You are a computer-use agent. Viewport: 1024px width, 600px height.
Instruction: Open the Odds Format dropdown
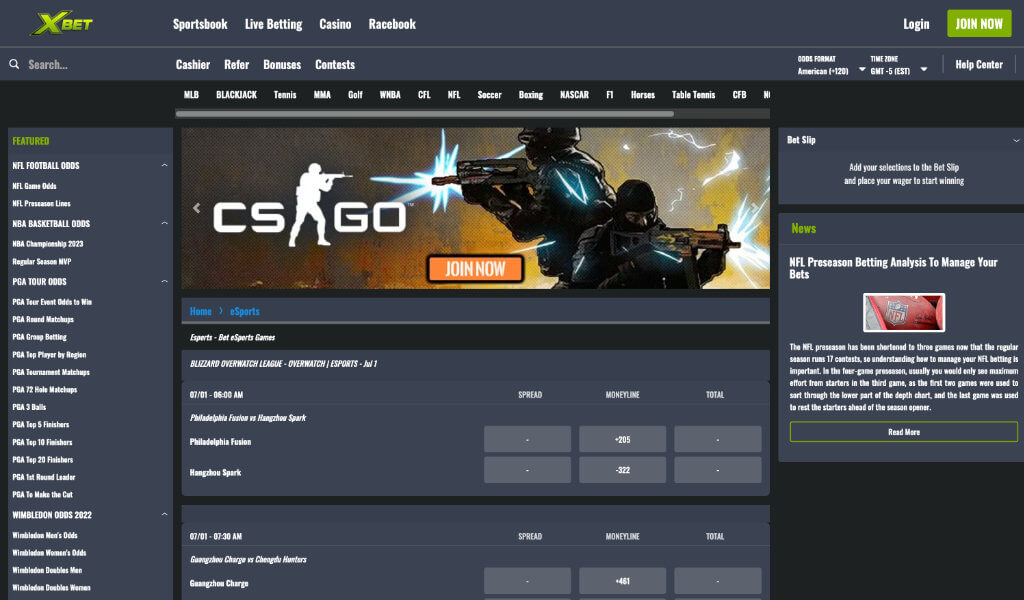pos(831,65)
